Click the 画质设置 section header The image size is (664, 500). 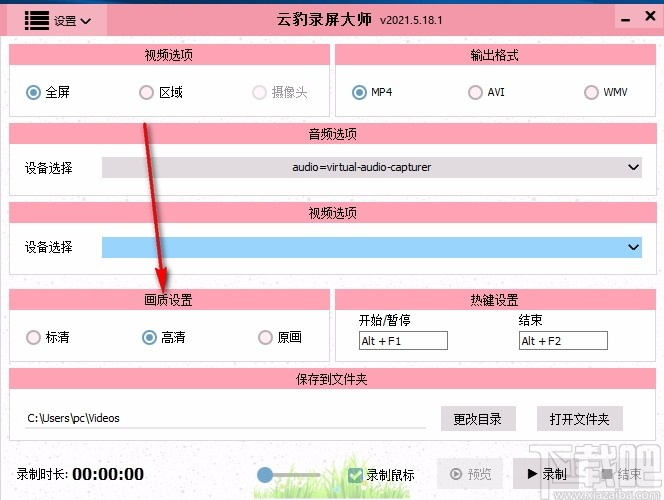pos(169,300)
